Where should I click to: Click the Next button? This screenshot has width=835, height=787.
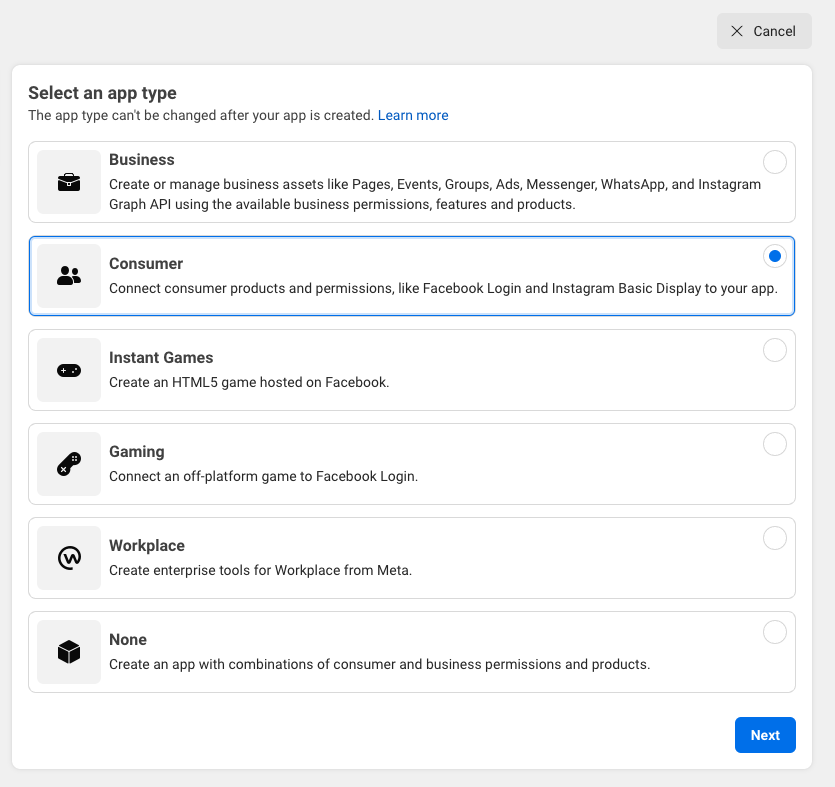(765, 735)
